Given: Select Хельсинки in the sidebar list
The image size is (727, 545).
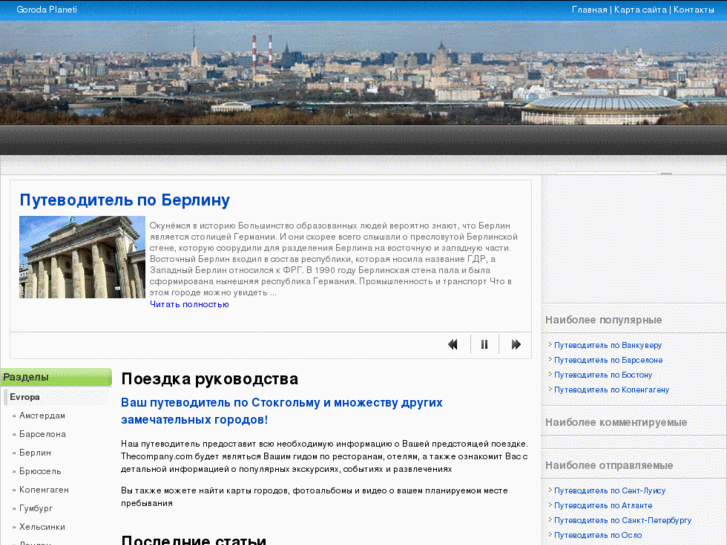Looking at the screenshot, I should click(42, 527).
